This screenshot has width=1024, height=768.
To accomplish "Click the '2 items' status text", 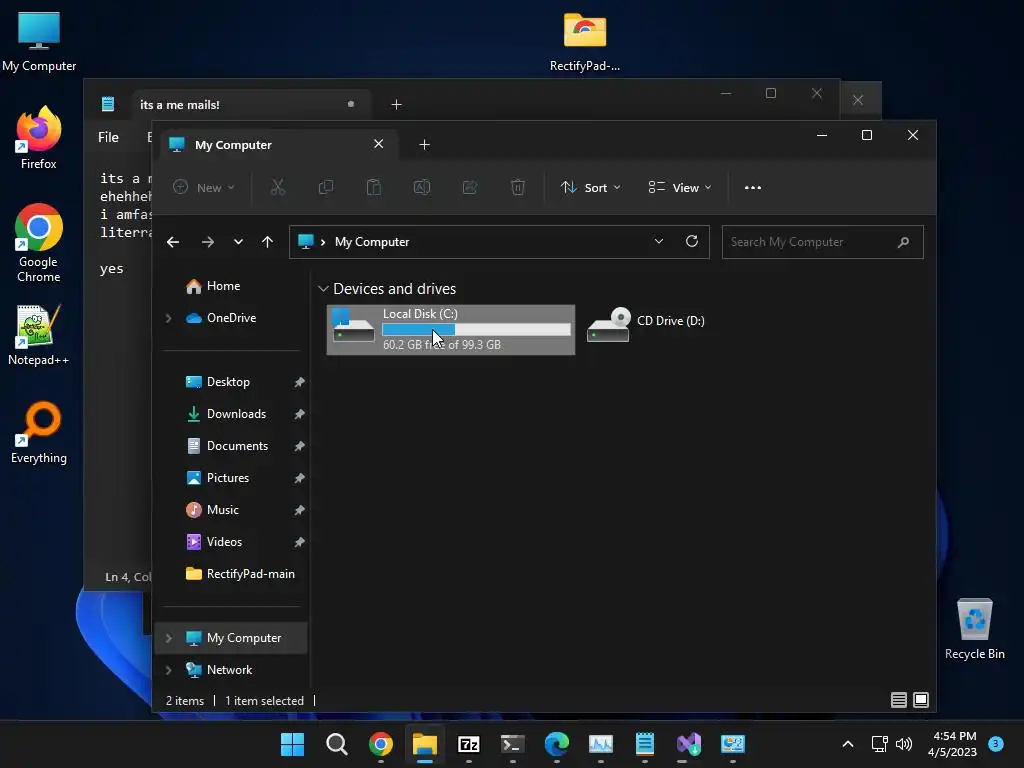I will 185,701.
